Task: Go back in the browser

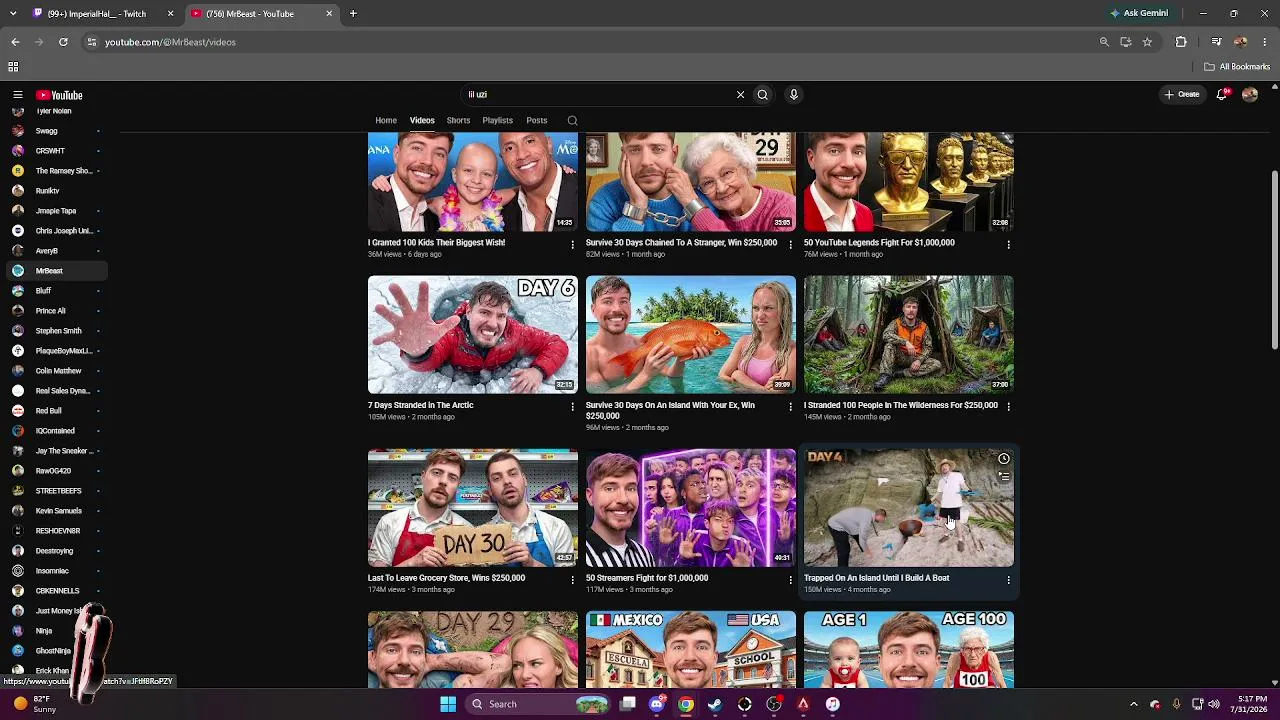Action: click(x=15, y=42)
